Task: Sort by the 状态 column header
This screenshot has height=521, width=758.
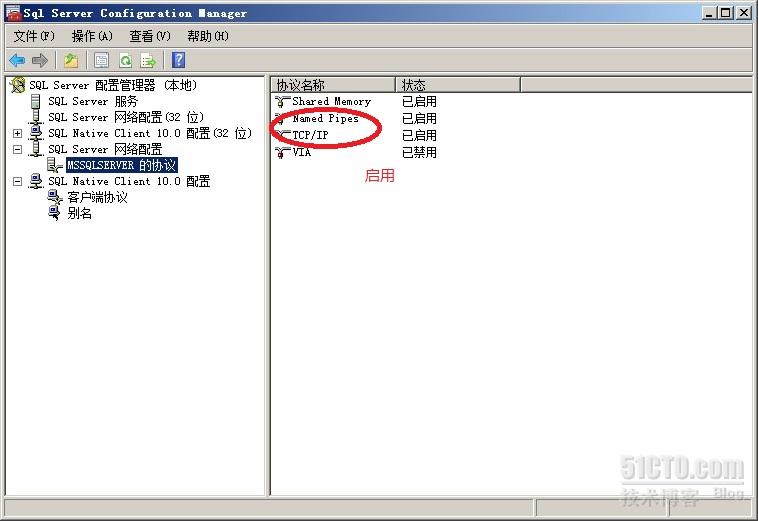Action: tap(458, 85)
